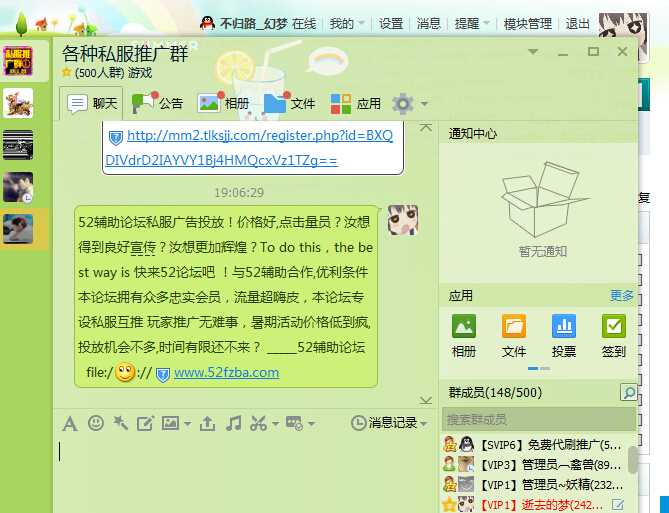Viewport: 669px width, 513px height.
Task: Click the group member search magnifier icon
Action: [628, 392]
